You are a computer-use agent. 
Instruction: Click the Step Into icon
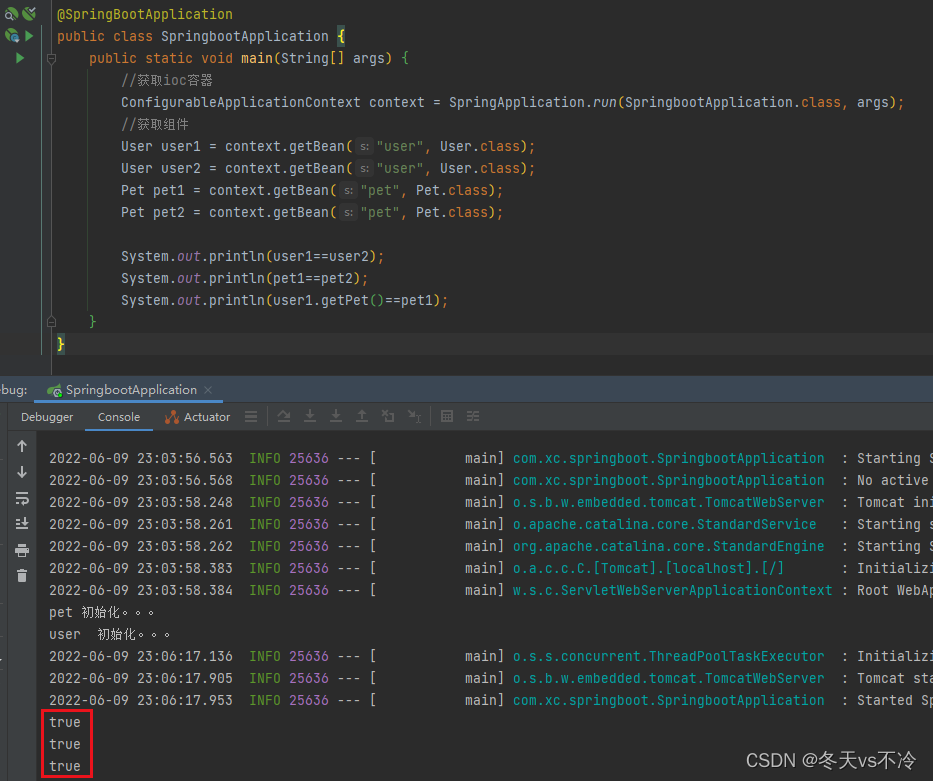(310, 416)
